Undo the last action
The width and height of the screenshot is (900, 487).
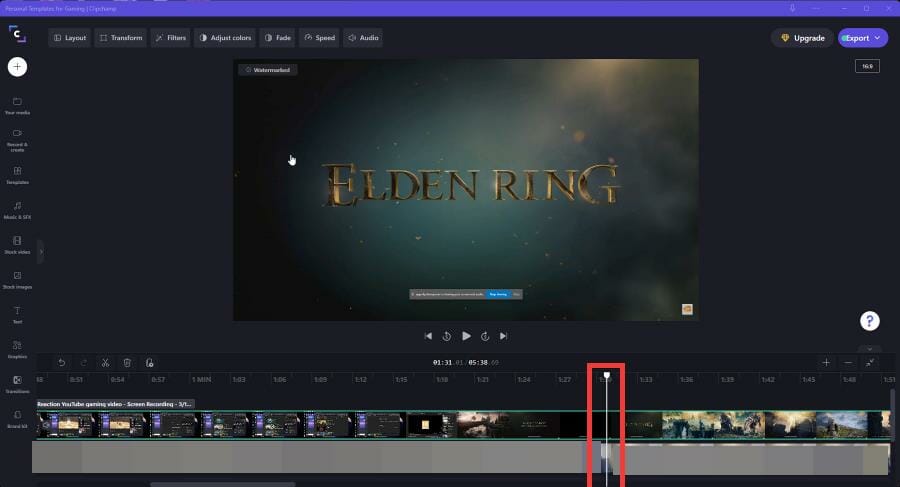point(61,362)
